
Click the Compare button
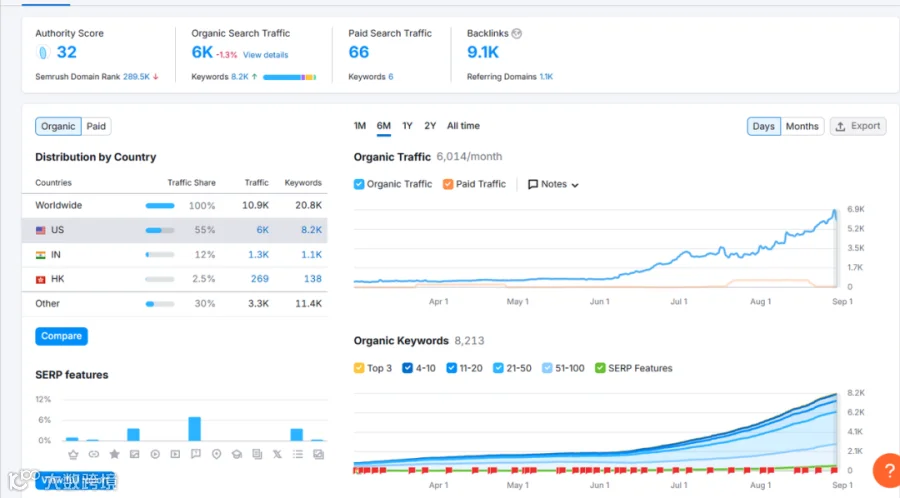(x=61, y=336)
